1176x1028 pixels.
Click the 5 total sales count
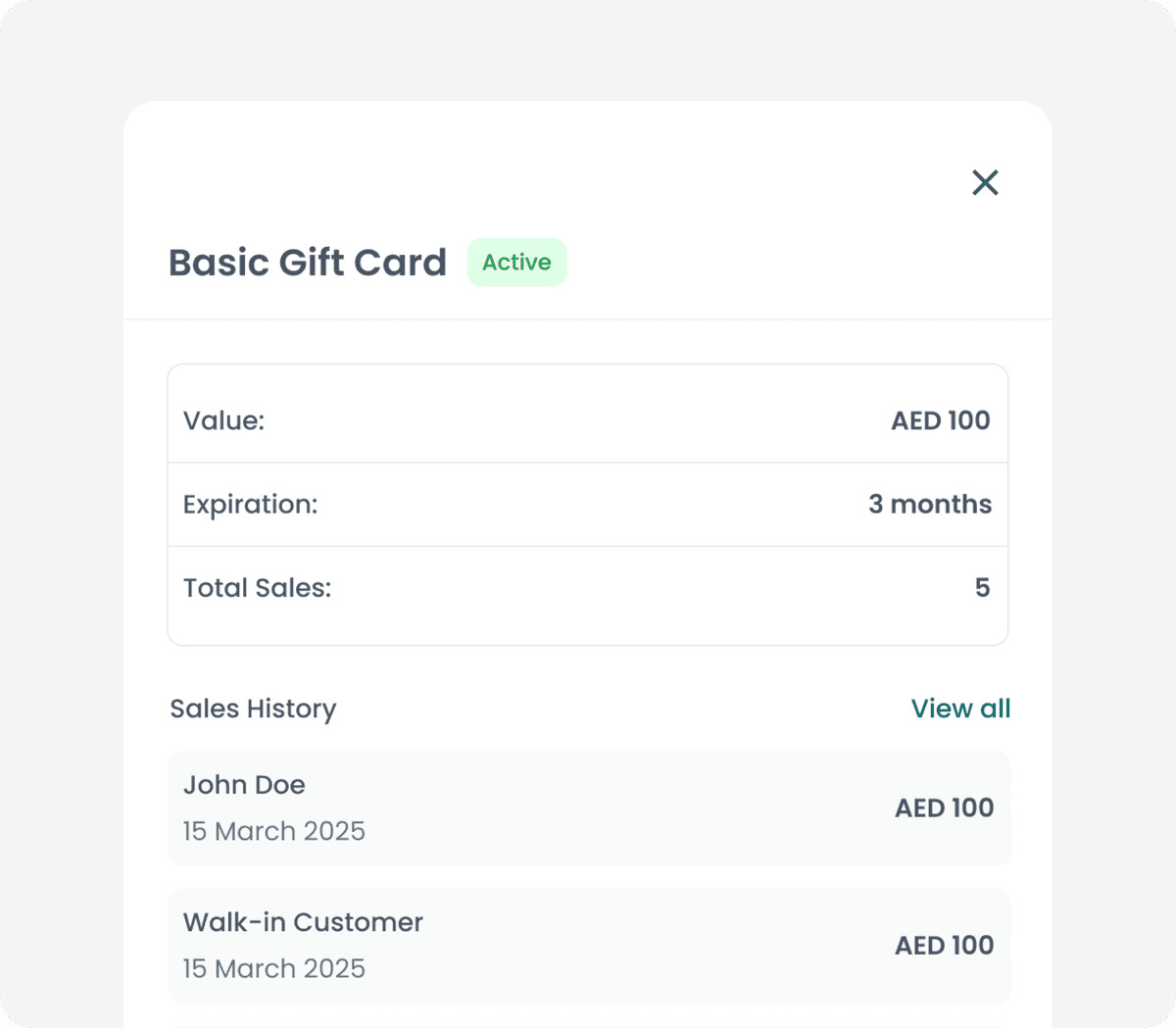click(x=983, y=588)
